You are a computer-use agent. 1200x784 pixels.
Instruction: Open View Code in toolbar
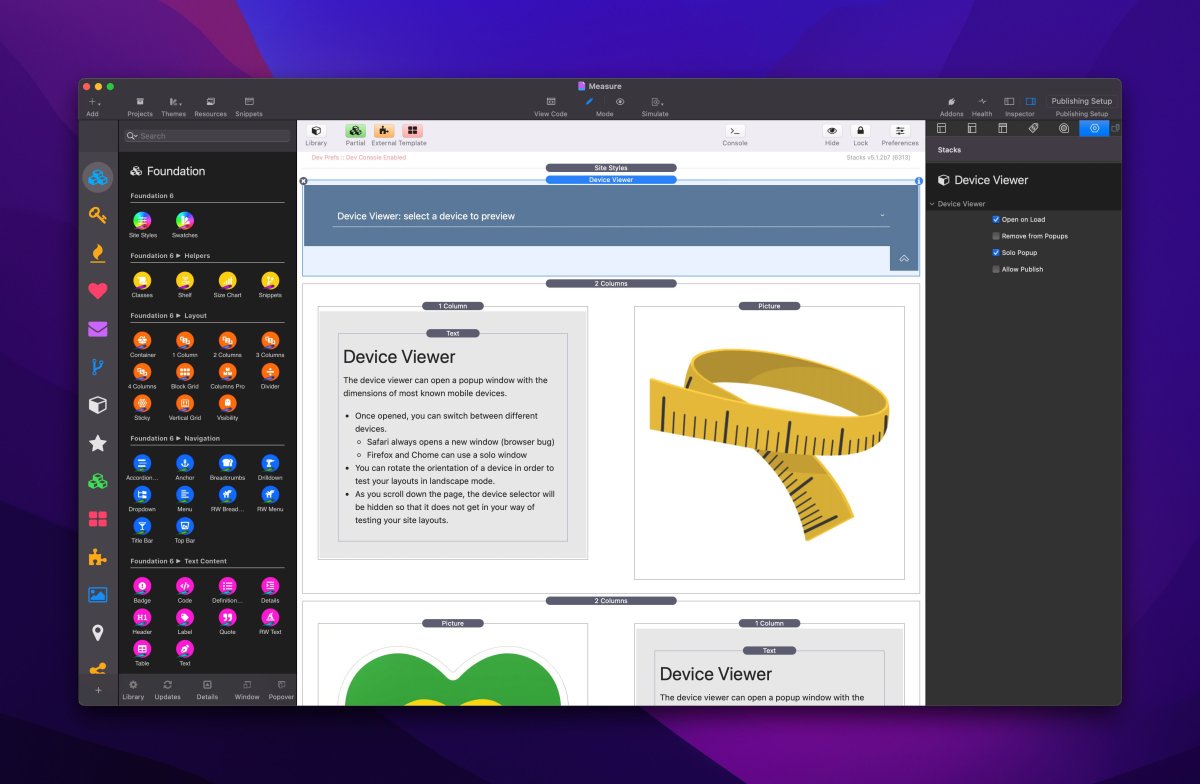[x=550, y=102]
